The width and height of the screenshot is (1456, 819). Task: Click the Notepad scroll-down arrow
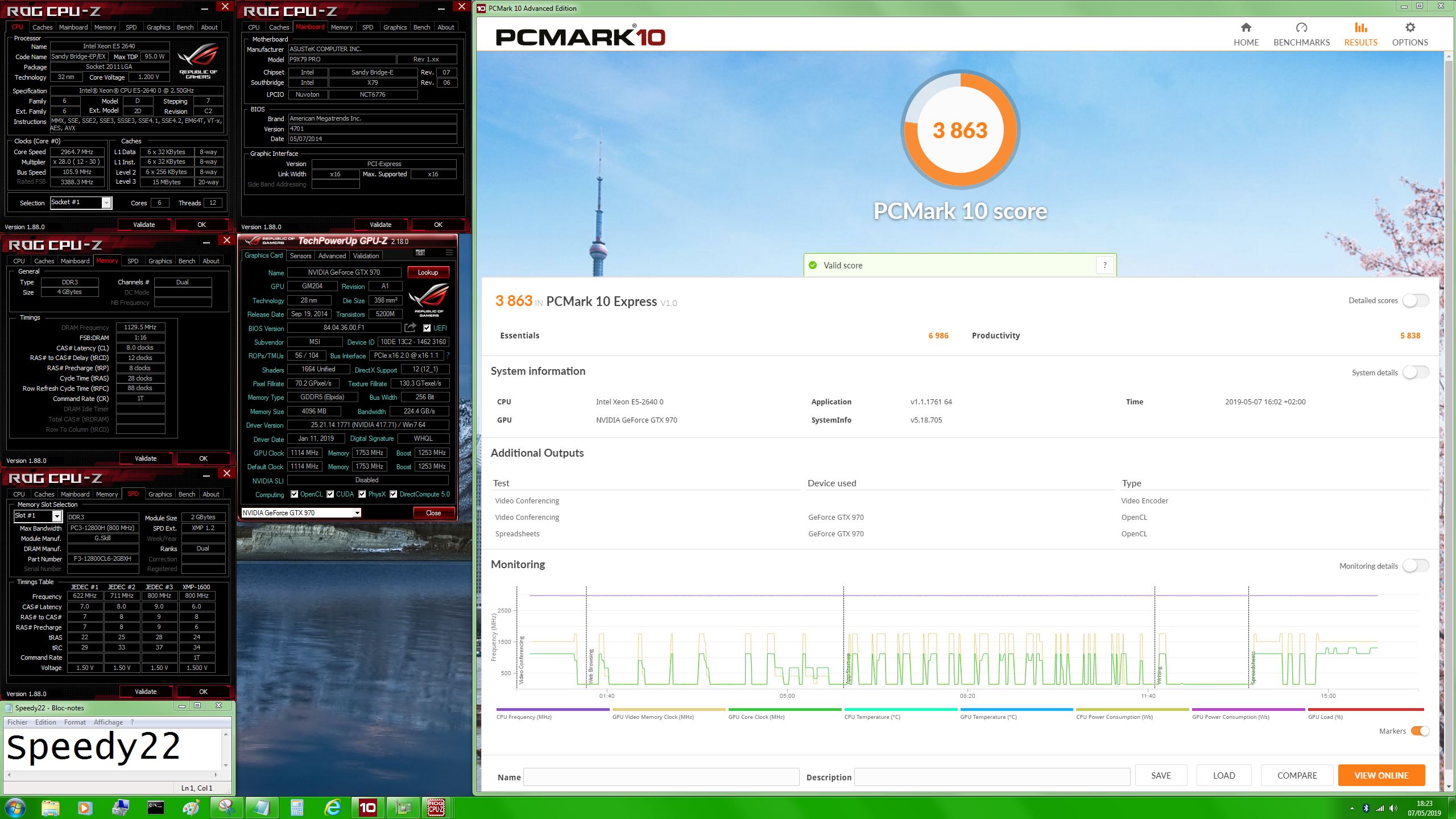[x=226, y=765]
